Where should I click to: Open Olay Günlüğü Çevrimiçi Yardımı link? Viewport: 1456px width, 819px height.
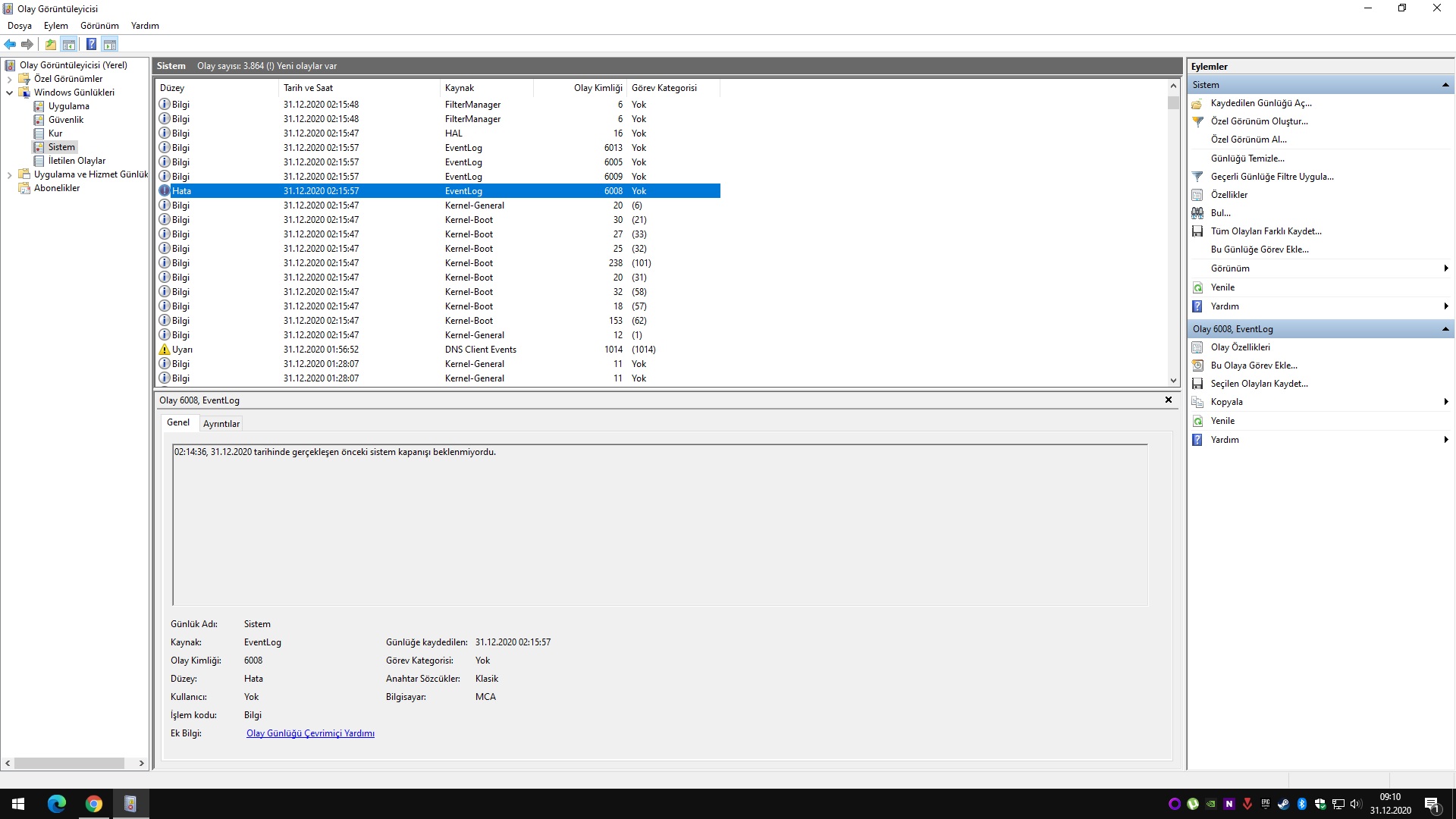pos(310,733)
